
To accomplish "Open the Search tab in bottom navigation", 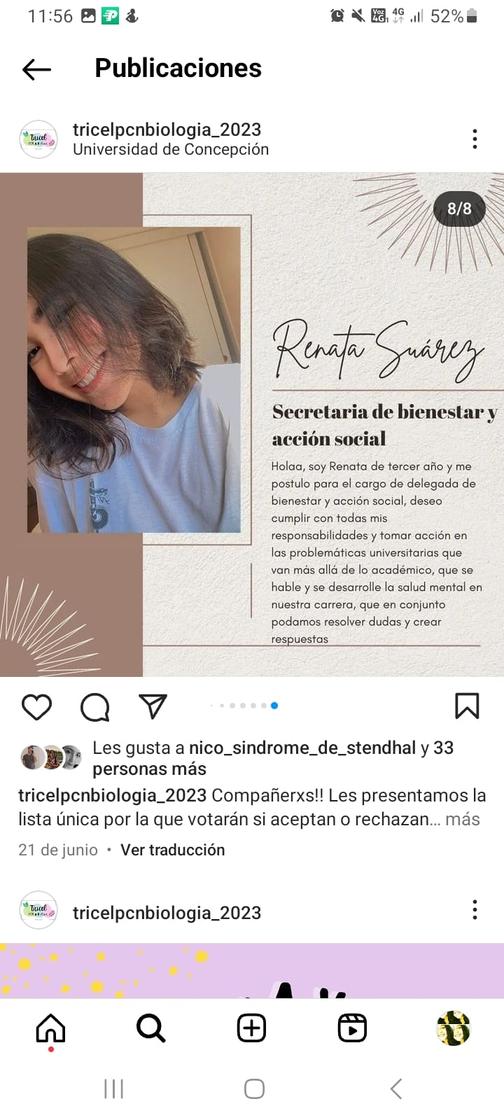I will coord(151,1029).
